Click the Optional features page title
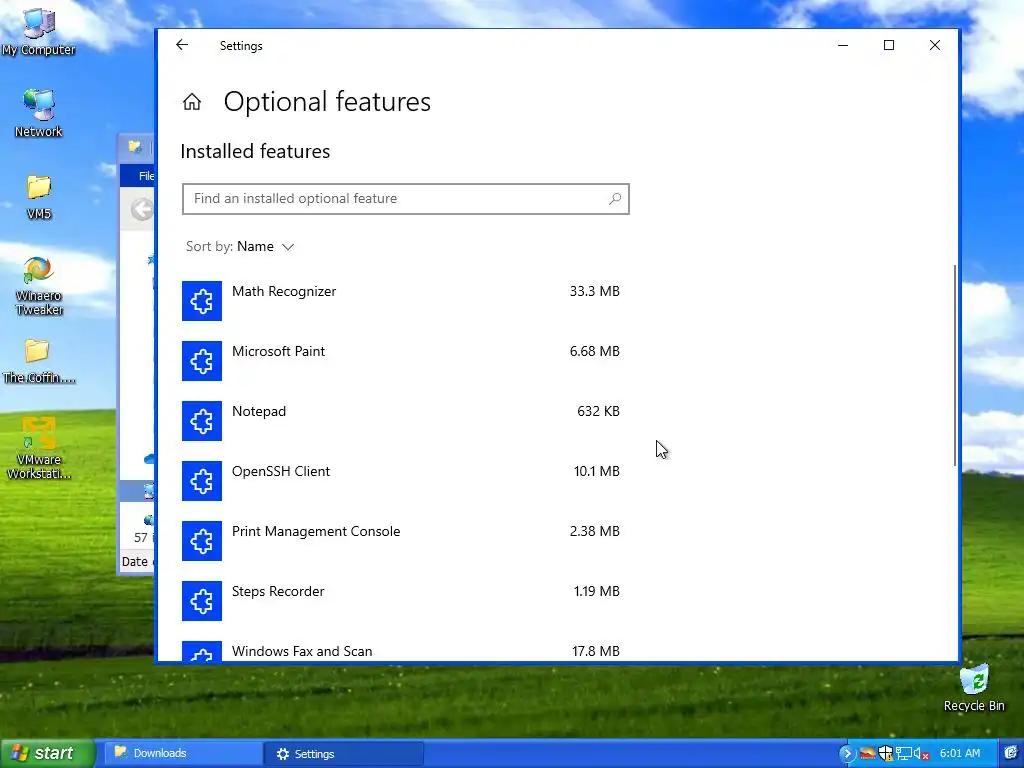1024x768 pixels. pyautogui.click(x=327, y=102)
